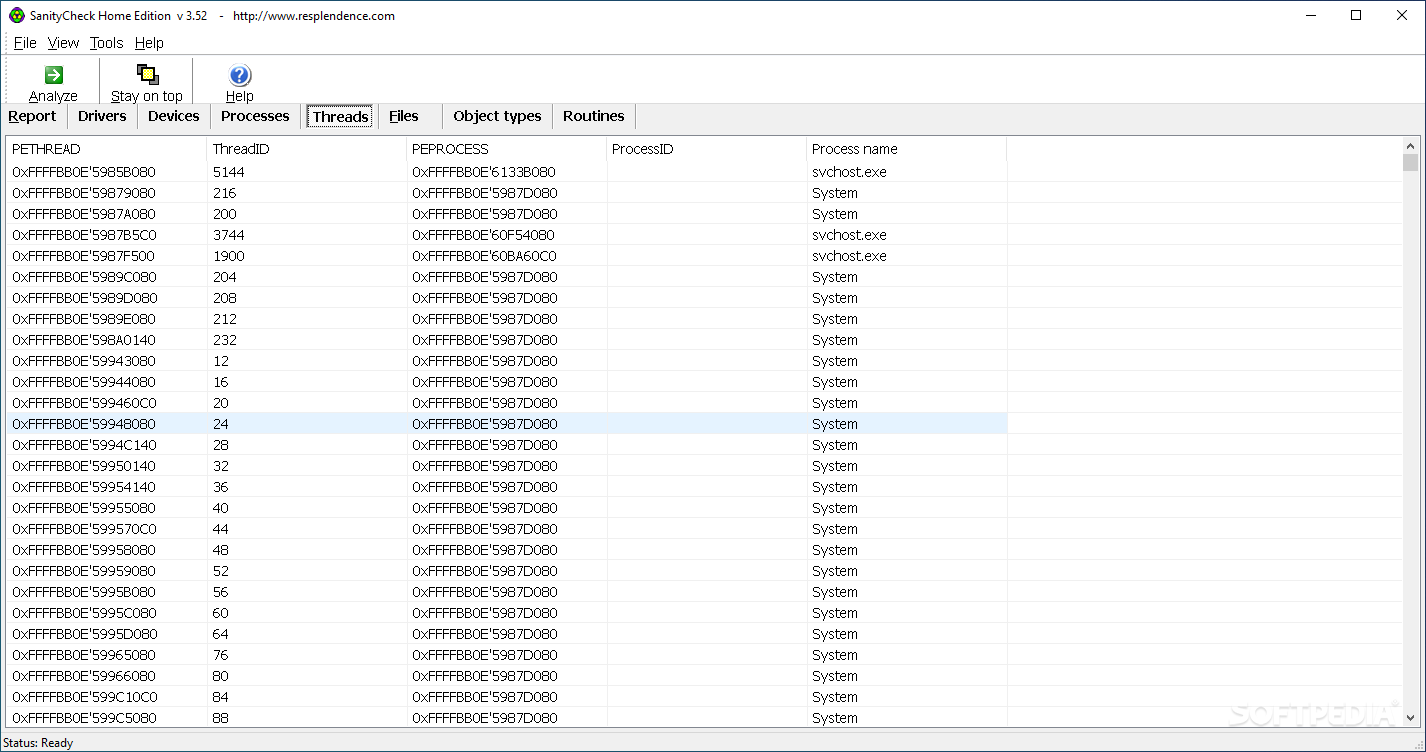Select thread ID 80 row
The image size is (1426, 752).
[506, 676]
